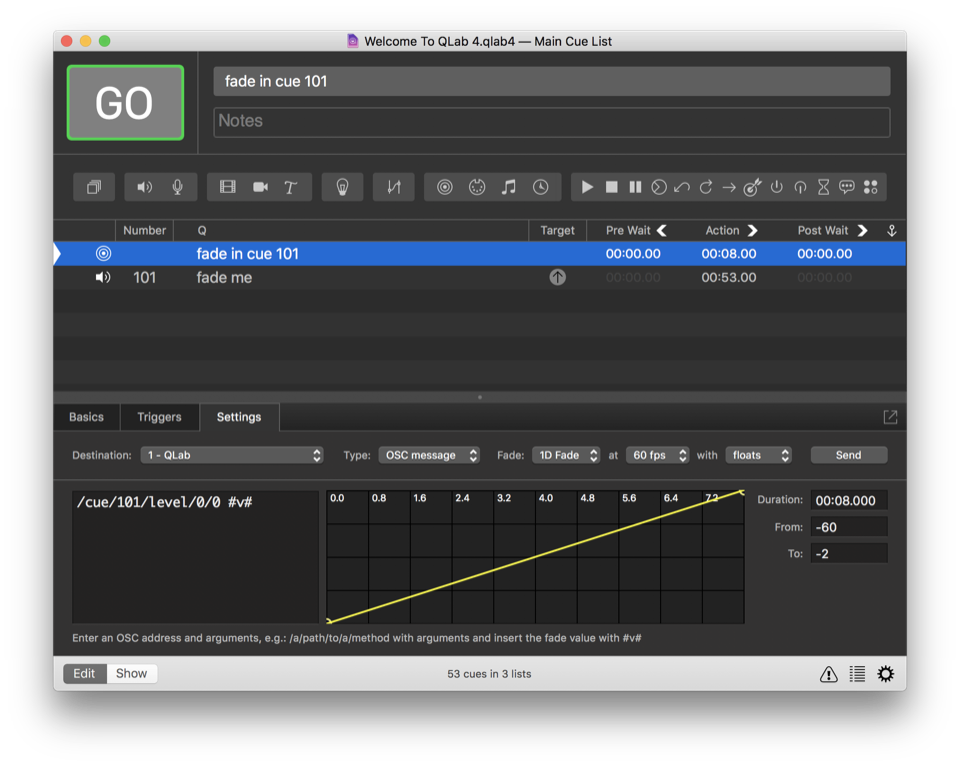Viewport: 960px width, 767px height.
Task: Open the Destination dropdown
Action: click(x=231, y=455)
